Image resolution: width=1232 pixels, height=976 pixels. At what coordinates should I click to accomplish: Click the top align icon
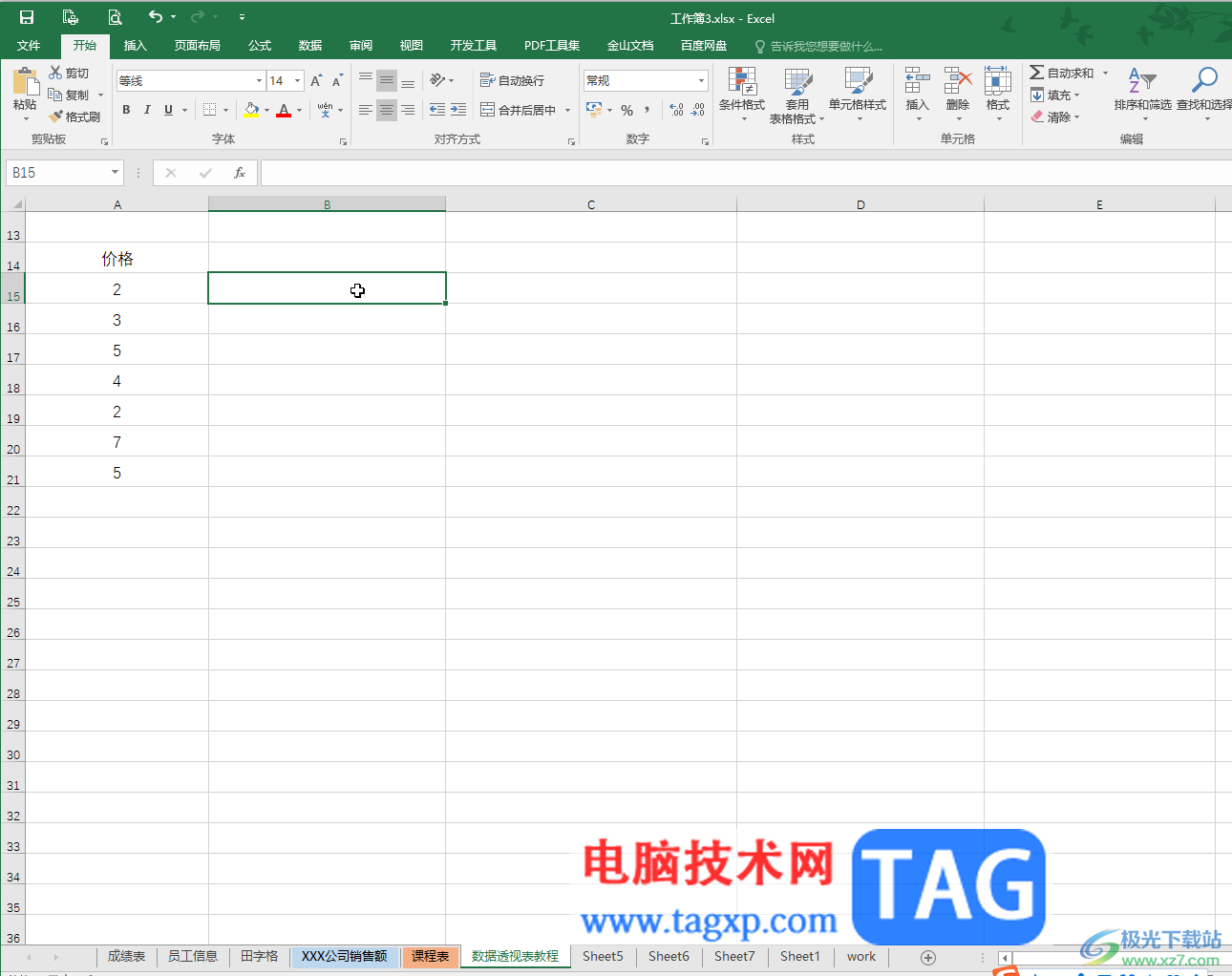pyautogui.click(x=366, y=80)
